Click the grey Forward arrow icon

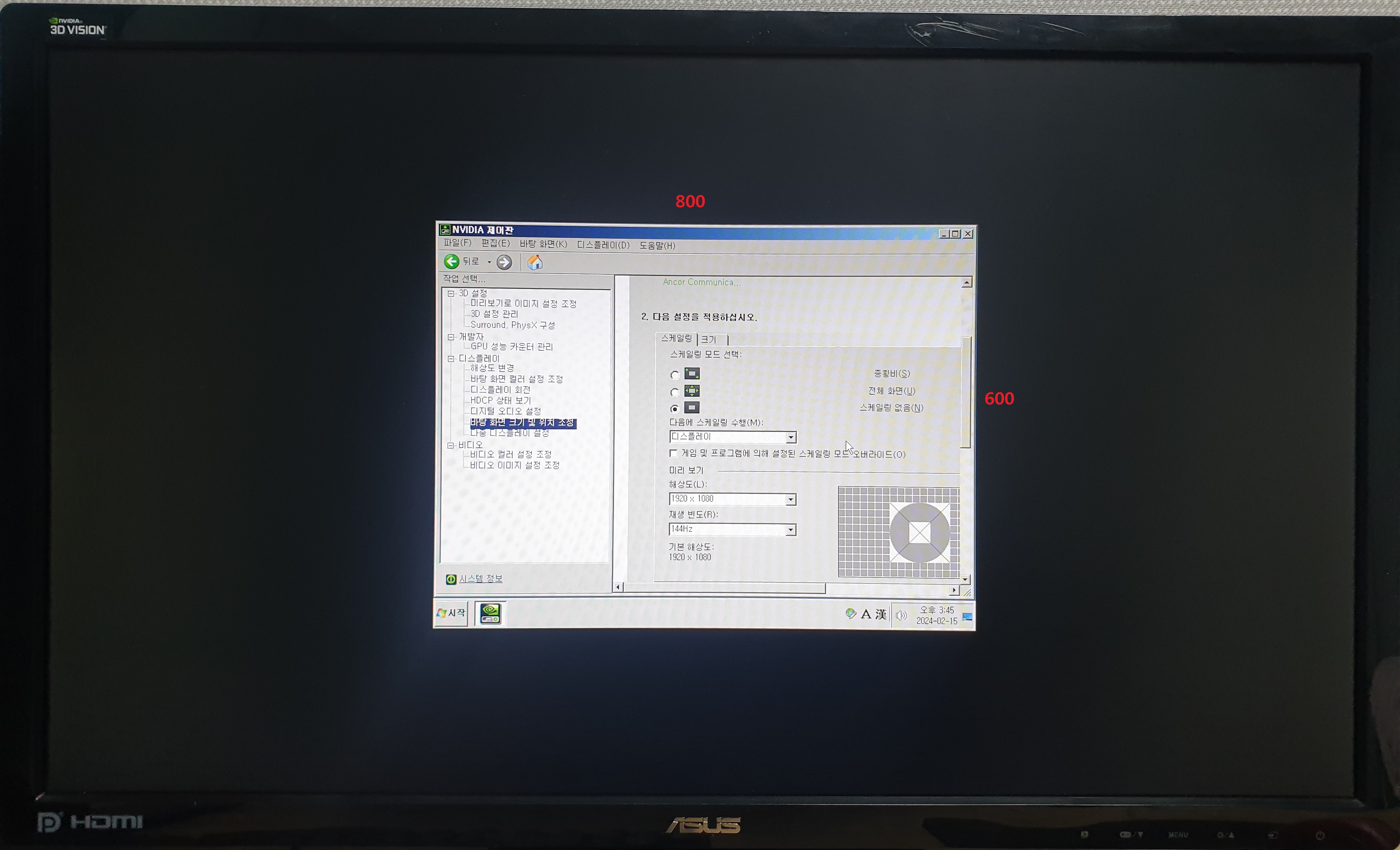(504, 262)
